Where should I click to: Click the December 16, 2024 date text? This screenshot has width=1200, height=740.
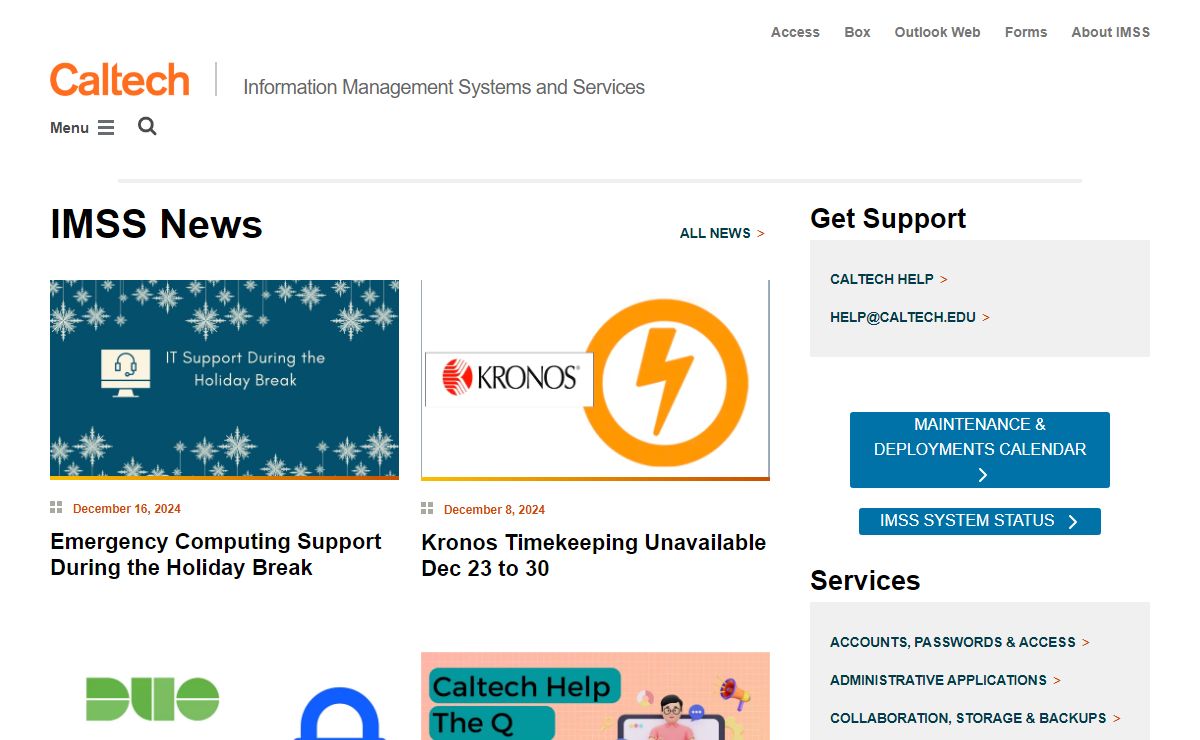(127, 509)
